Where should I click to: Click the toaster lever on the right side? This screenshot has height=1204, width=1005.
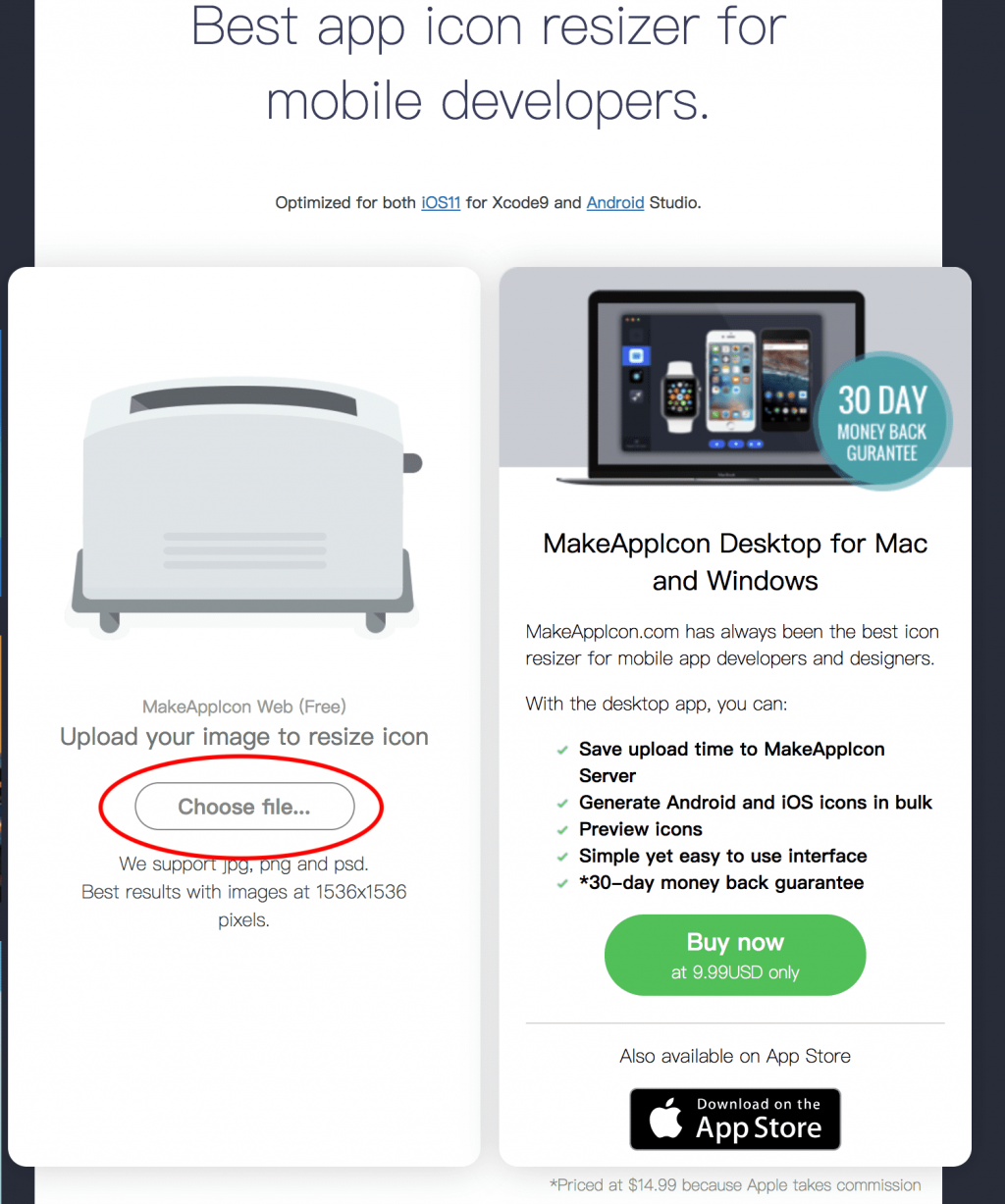[412, 462]
